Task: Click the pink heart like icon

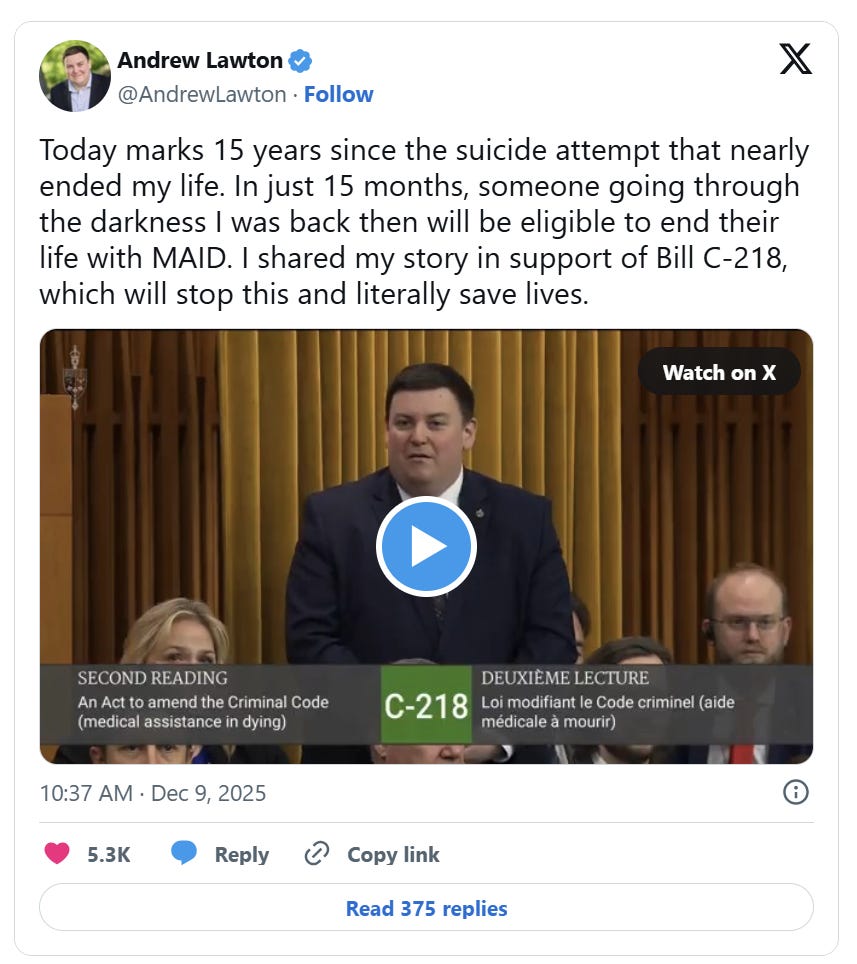Action: tap(57, 853)
